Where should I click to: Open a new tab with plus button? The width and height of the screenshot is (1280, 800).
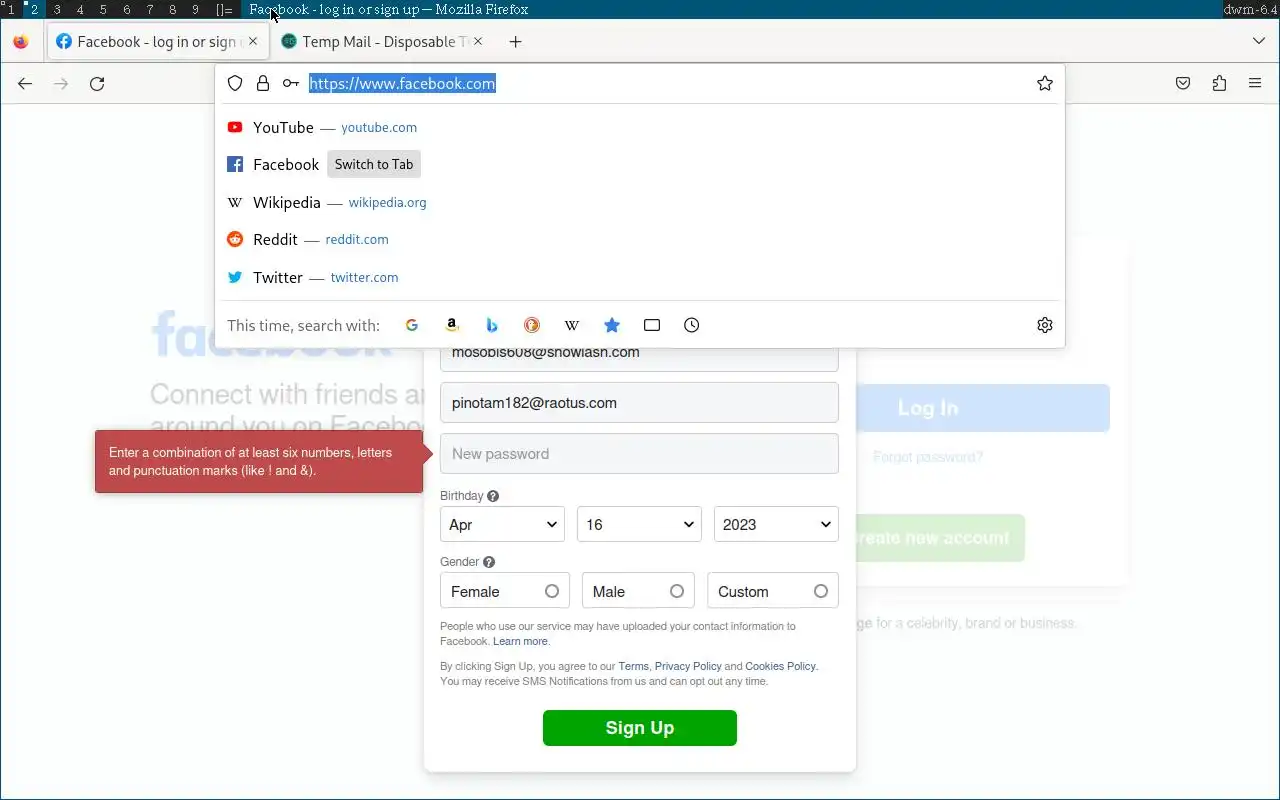pos(515,42)
